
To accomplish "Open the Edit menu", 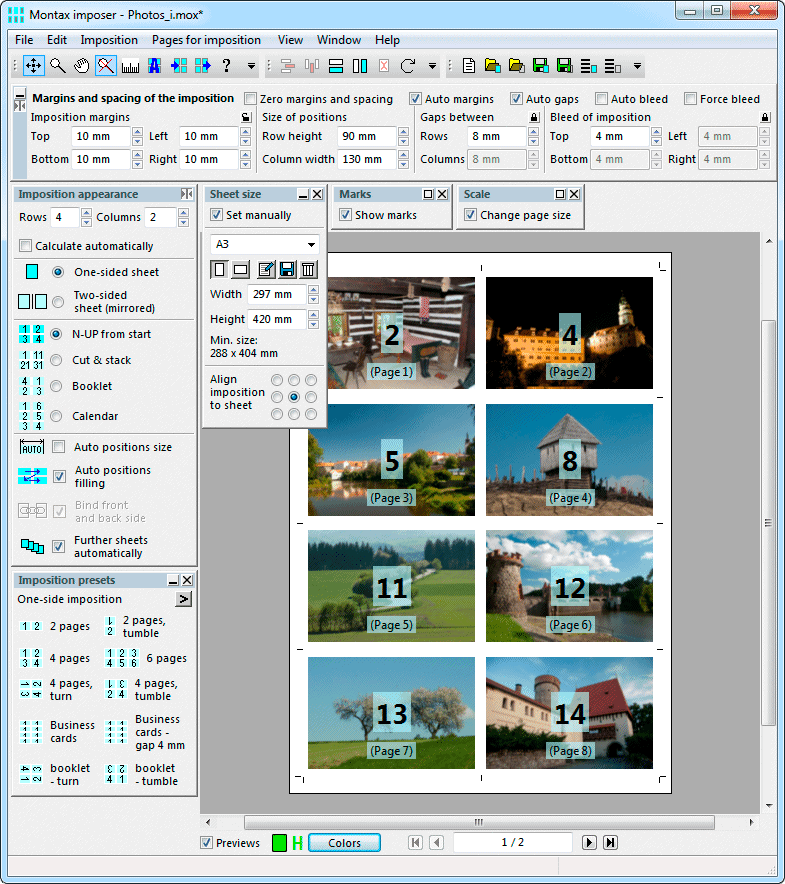I will coord(56,40).
